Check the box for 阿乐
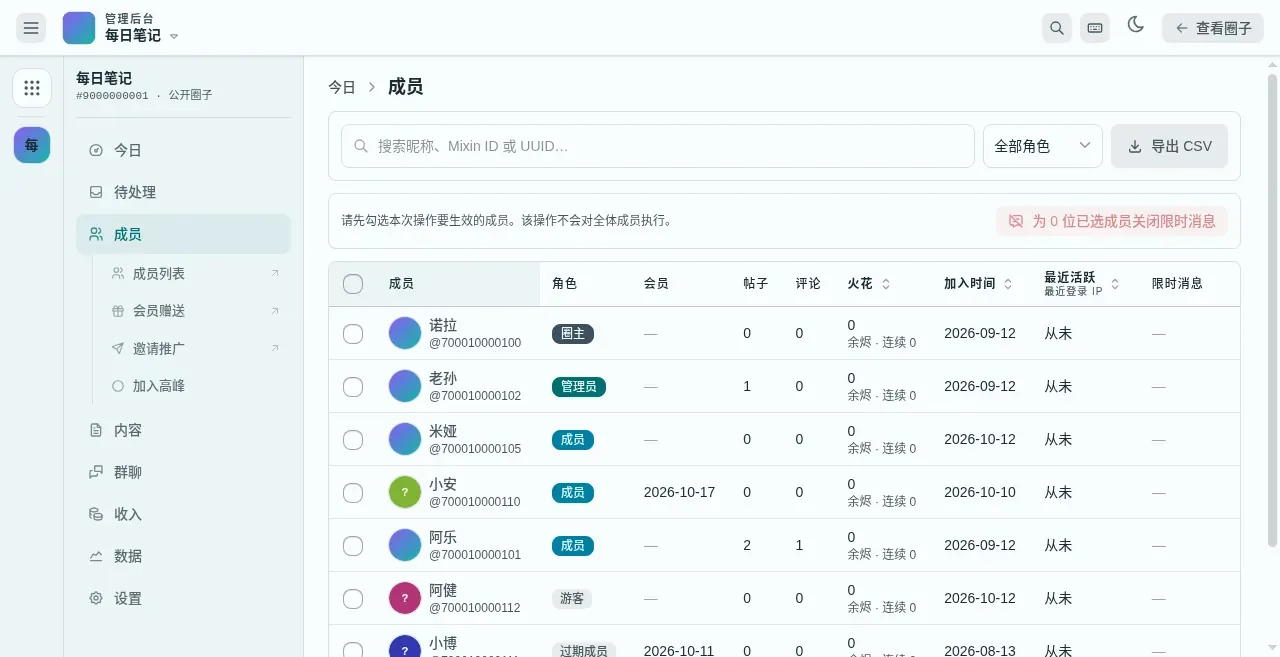The image size is (1280, 657). pos(353,546)
